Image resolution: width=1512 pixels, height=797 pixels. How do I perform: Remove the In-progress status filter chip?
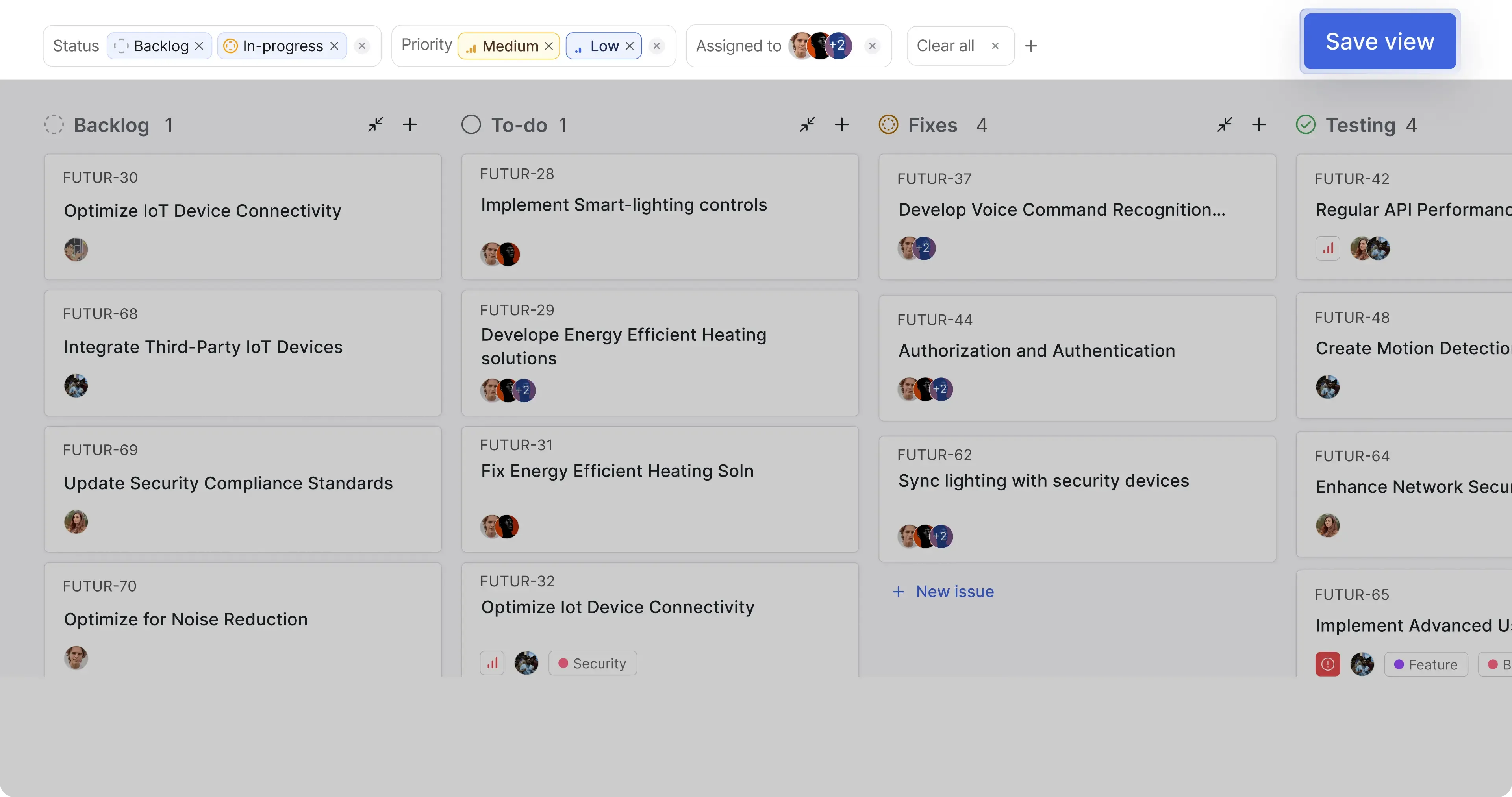(x=334, y=46)
